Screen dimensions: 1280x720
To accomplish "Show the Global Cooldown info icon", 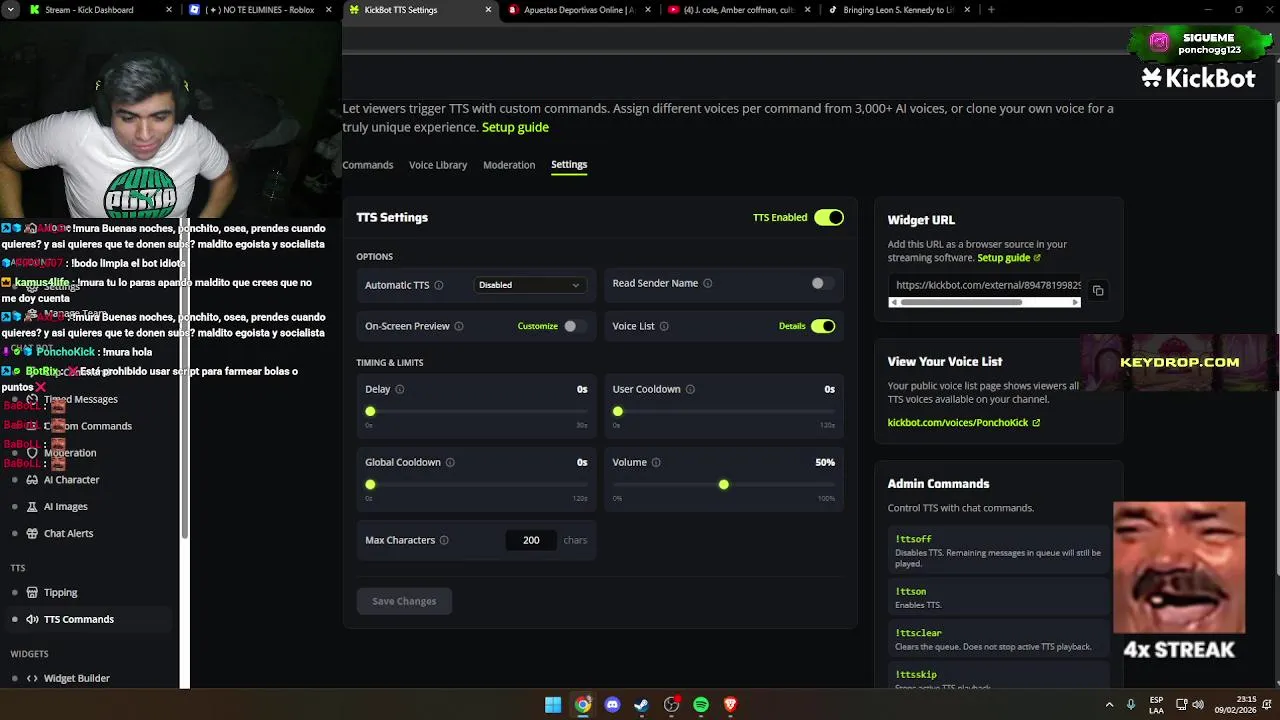I will click(450, 463).
